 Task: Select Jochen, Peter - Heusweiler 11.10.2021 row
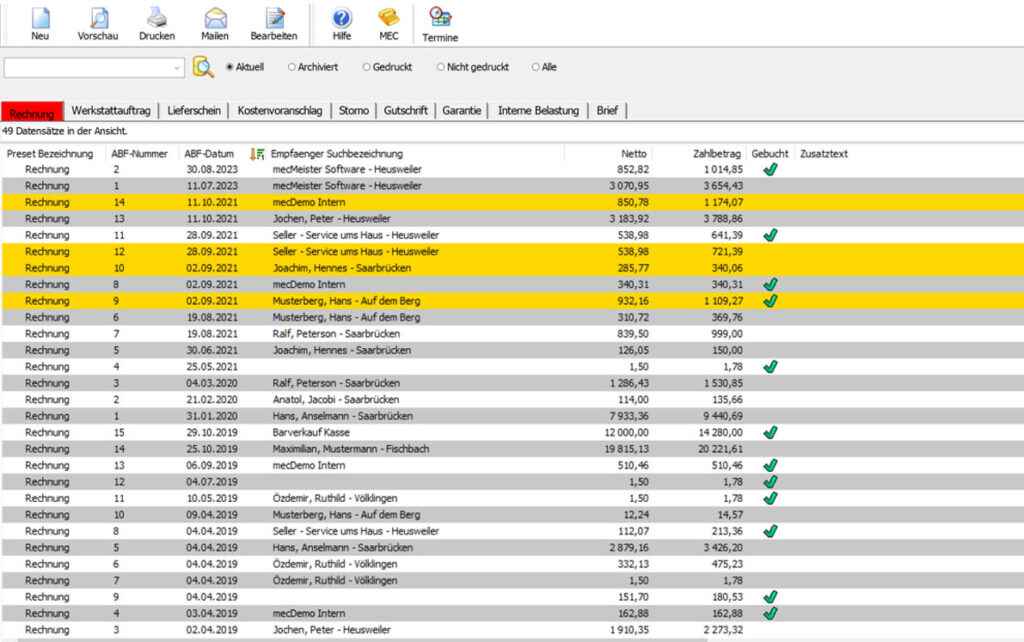[x=512, y=219]
